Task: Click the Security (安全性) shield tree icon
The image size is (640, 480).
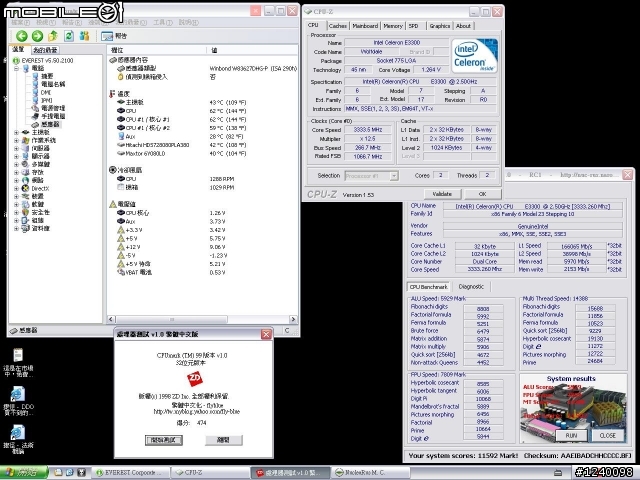Action: pyautogui.click(x=26, y=212)
